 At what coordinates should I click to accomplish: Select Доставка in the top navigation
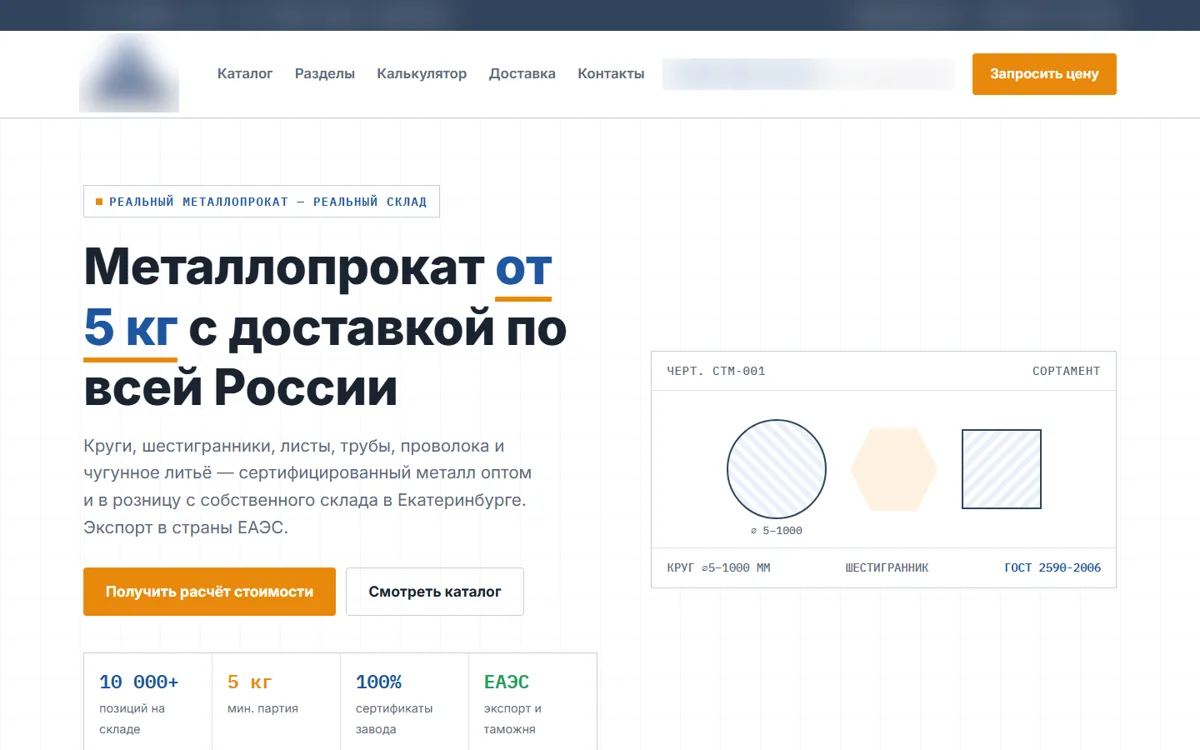(522, 74)
